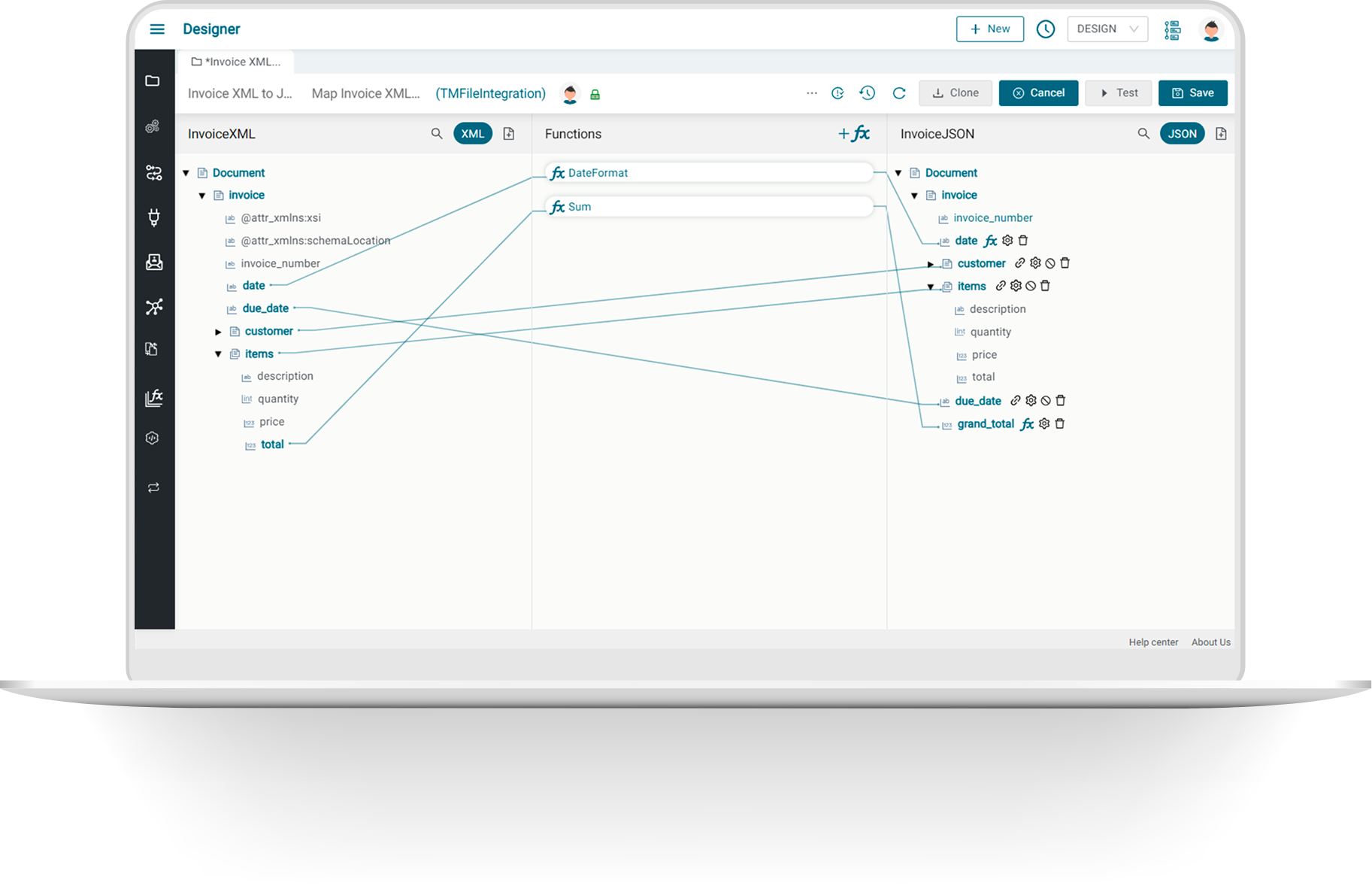Click the add function icon in Functions panel
Screen dimensions: 1372x889
pyautogui.click(x=854, y=134)
